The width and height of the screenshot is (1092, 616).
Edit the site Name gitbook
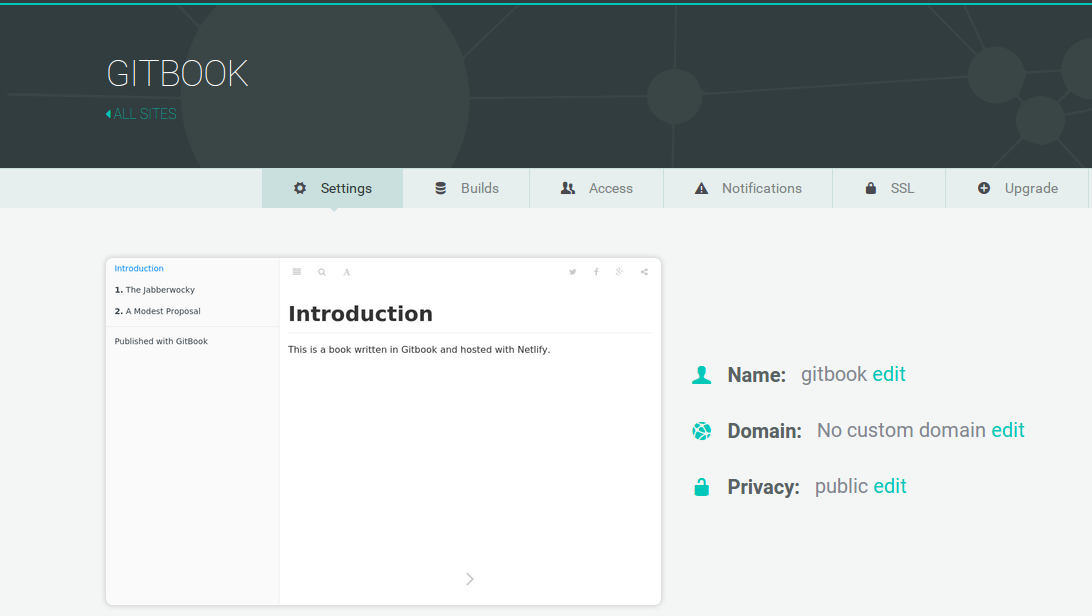[x=889, y=374]
